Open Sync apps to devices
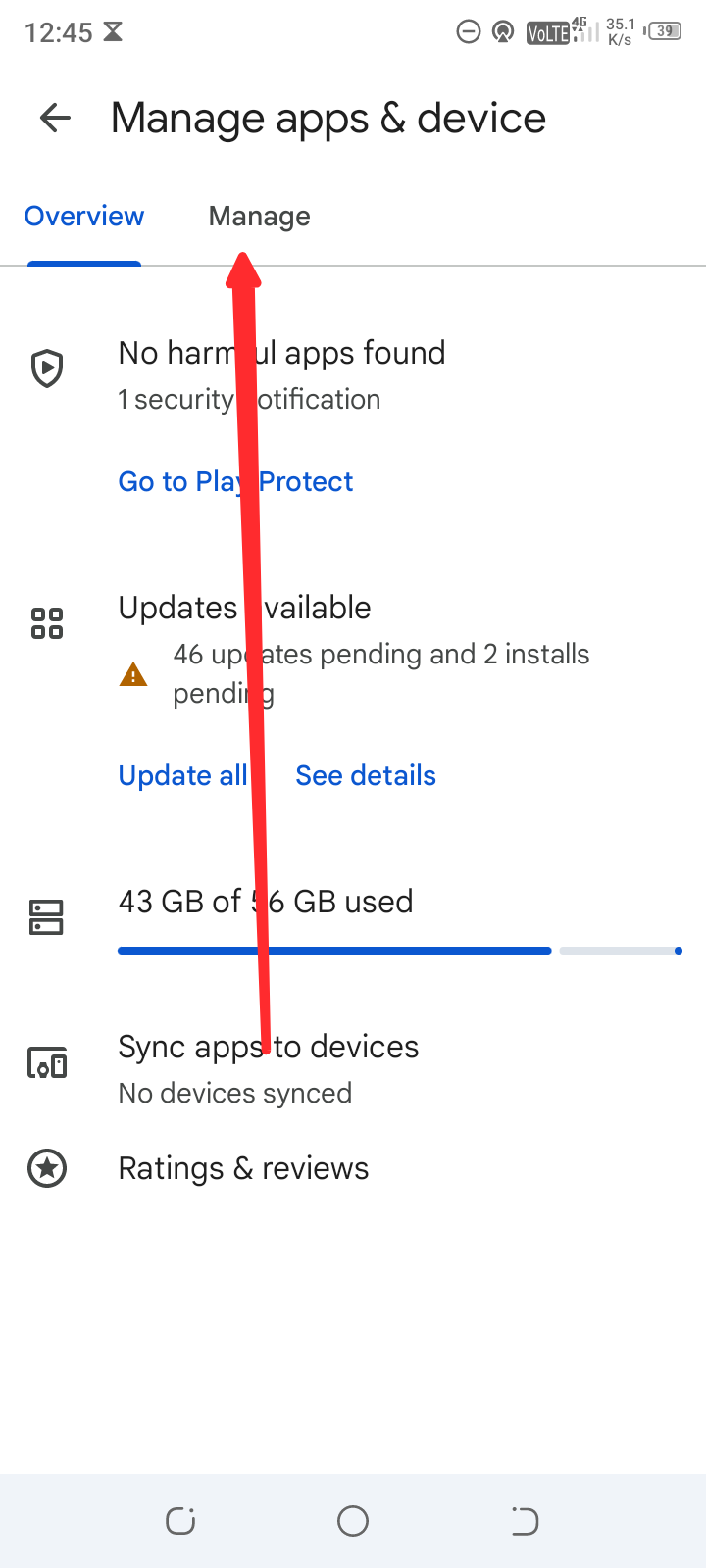Image resolution: width=706 pixels, height=1568 pixels. coord(268,1047)
